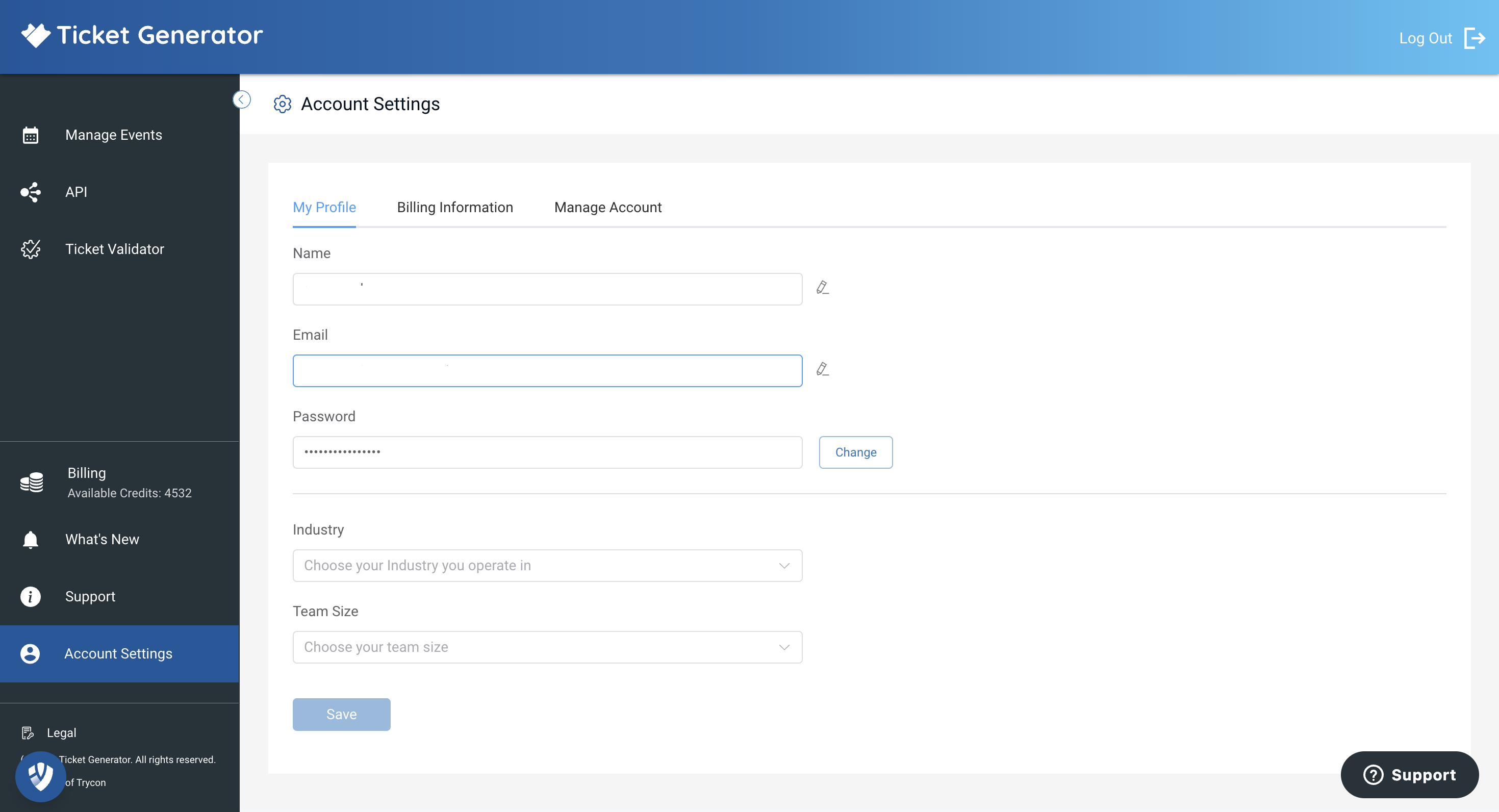Click the 'of Trycon' footer text
Viewport: 1499px width, 812px height.
pyautogui.click(x=86, y=783)
